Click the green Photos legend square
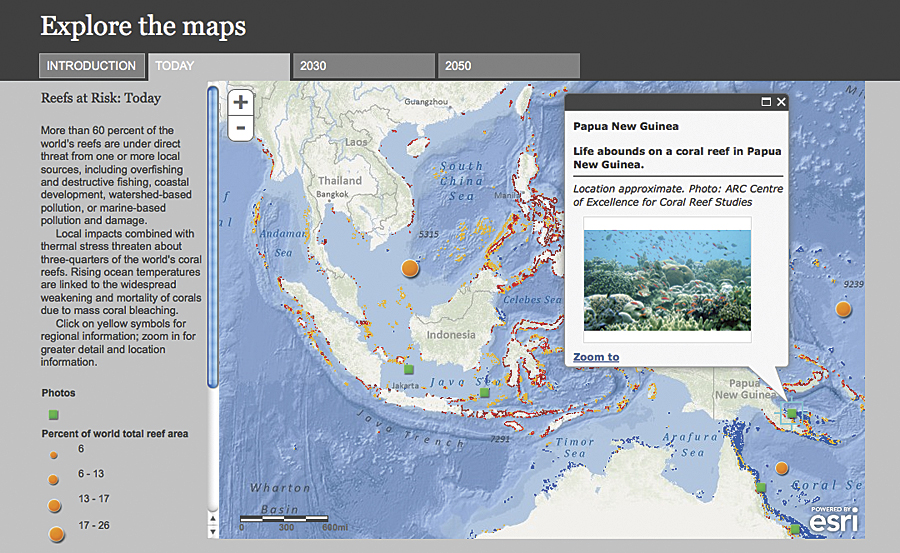This screenshot has height=553, width=900. pyautogui.click(x=53, y=415)
